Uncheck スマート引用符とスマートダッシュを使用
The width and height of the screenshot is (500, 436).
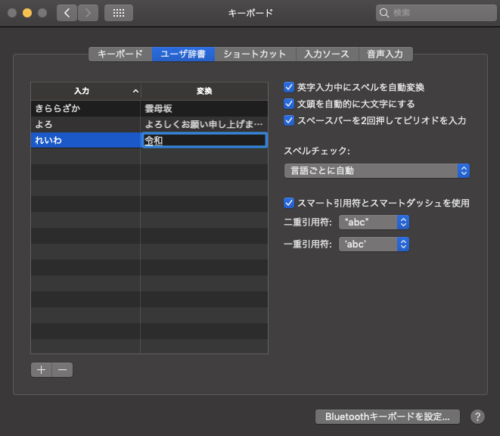click(289, 203)
